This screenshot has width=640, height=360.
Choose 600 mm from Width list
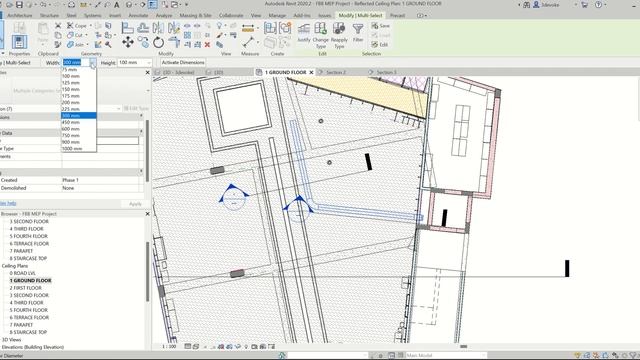pyautogui.click(x=79, y=129)
